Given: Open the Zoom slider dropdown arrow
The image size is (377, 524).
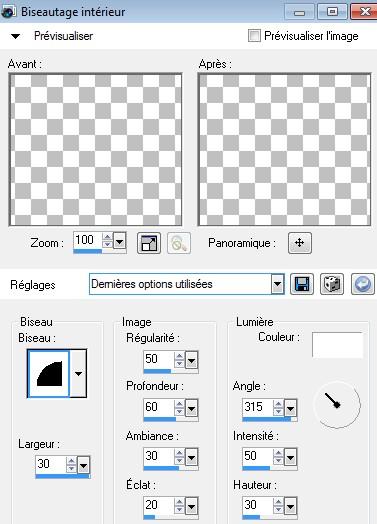Looking at the screenshot, I should (120, 240).
